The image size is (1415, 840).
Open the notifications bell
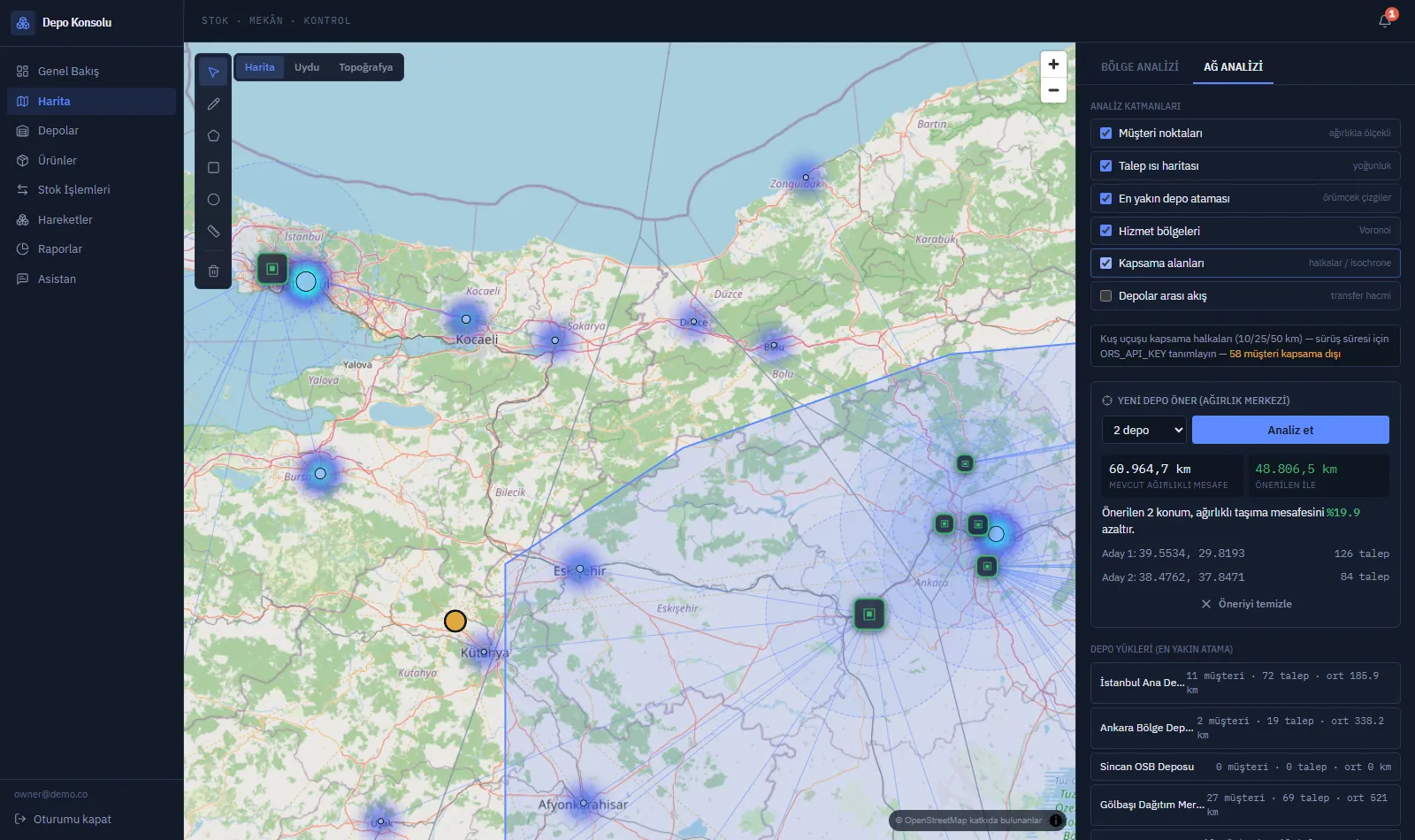coord(1385,20)
